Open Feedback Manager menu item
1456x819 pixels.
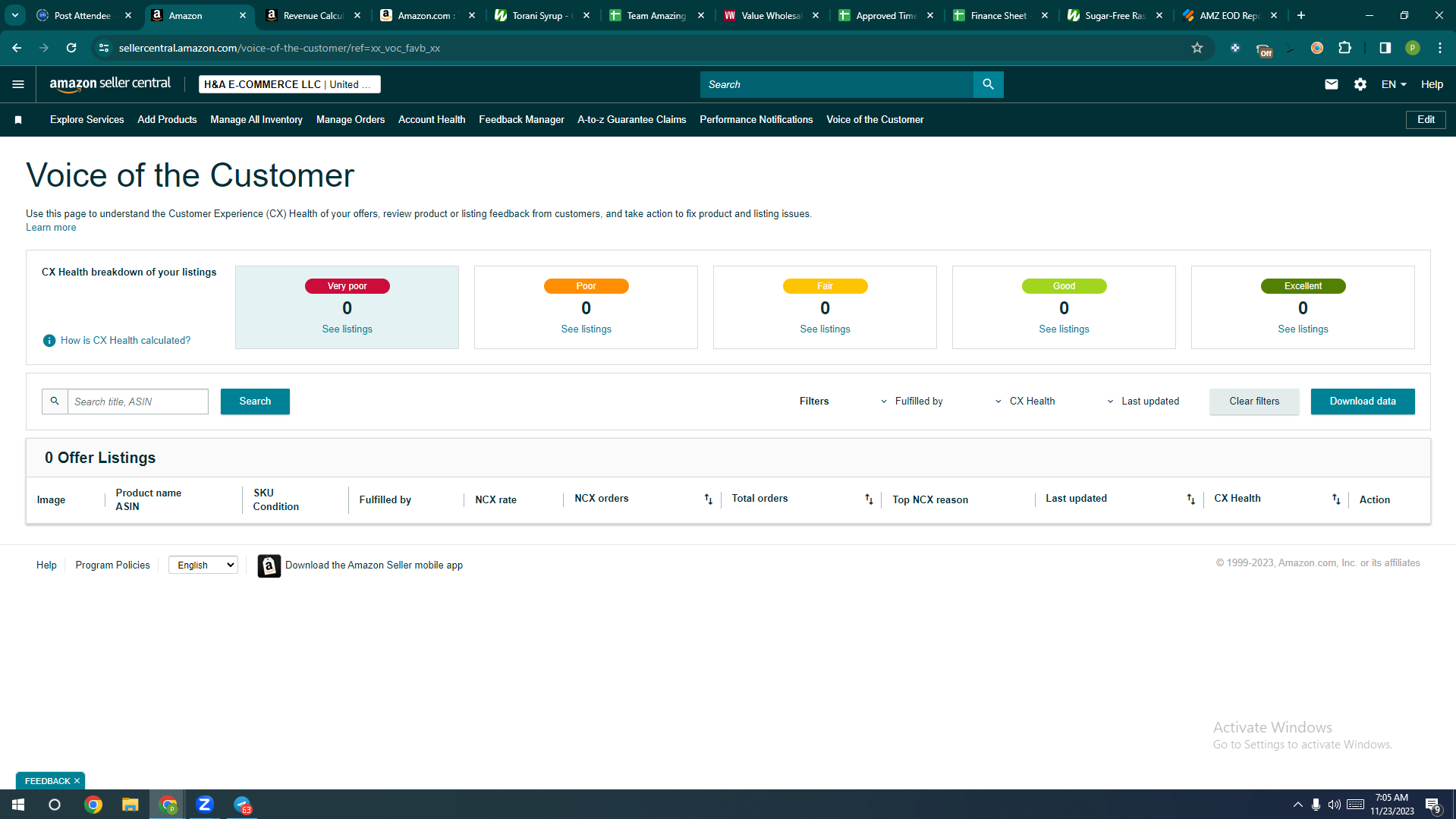point(521,120)
